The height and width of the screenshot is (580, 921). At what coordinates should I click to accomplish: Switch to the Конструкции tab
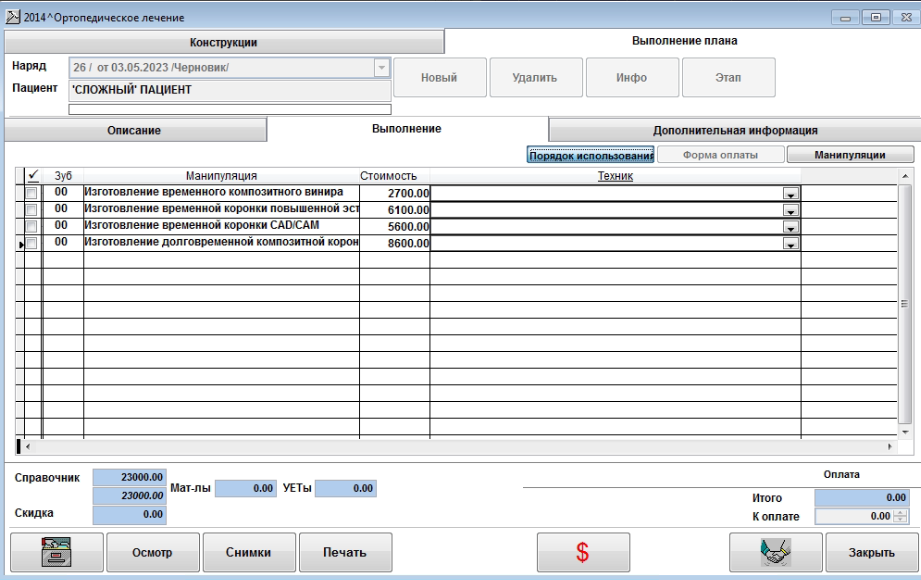[224, 42]
